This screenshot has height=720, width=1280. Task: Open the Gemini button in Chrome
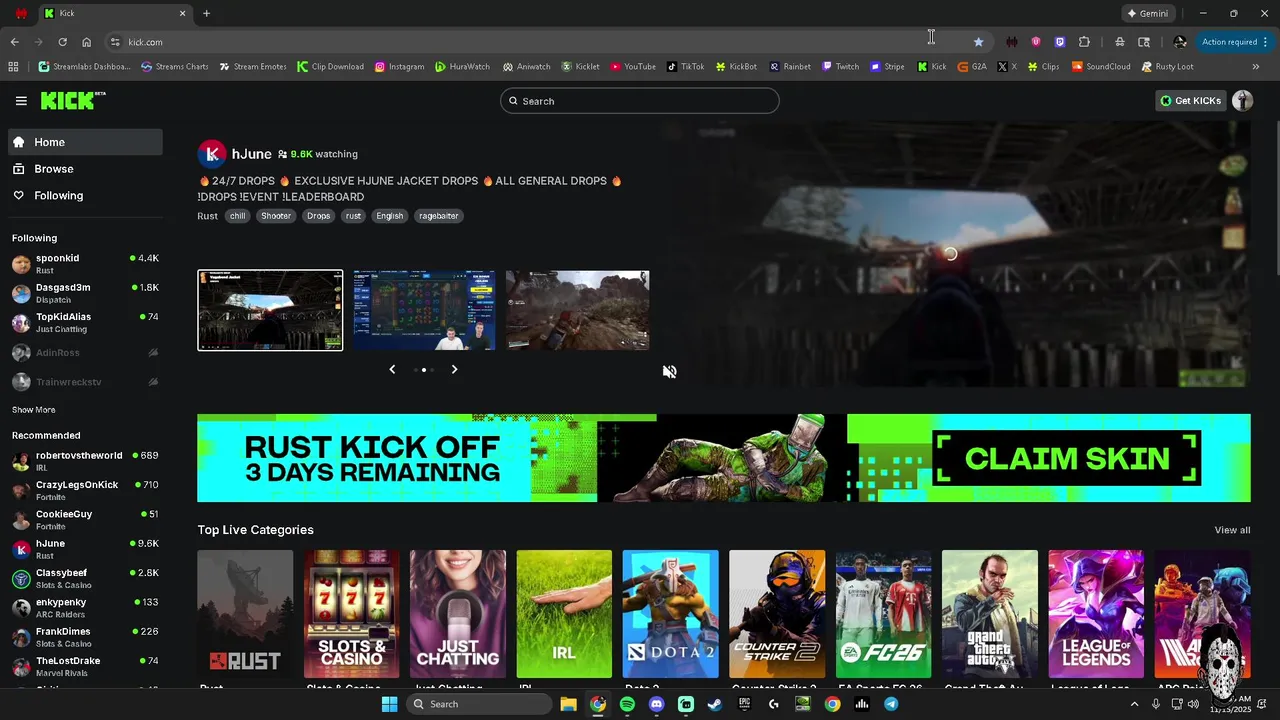1147,14
